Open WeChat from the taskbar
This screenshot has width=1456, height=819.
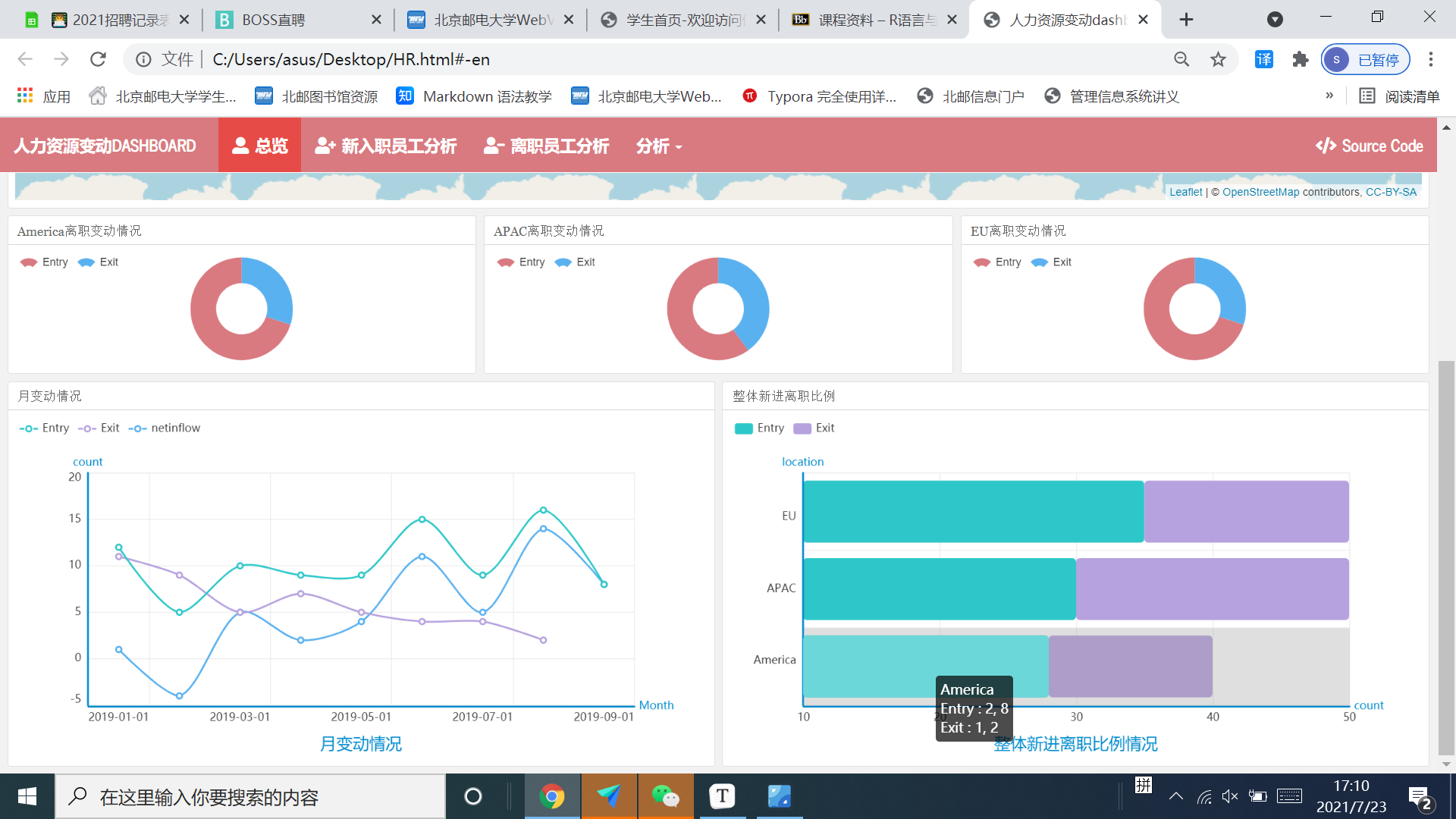coord(665,796)
